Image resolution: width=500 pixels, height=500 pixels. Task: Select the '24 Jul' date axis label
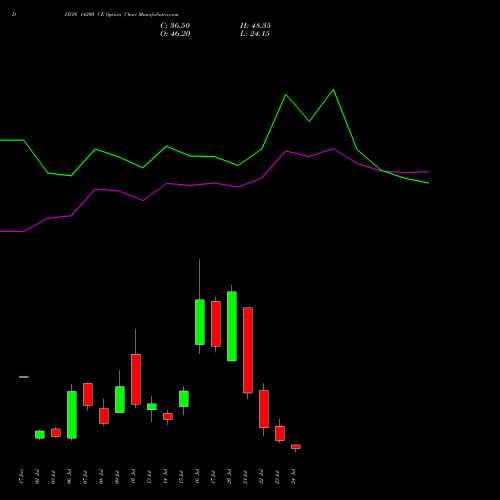(x=294, y=477)
